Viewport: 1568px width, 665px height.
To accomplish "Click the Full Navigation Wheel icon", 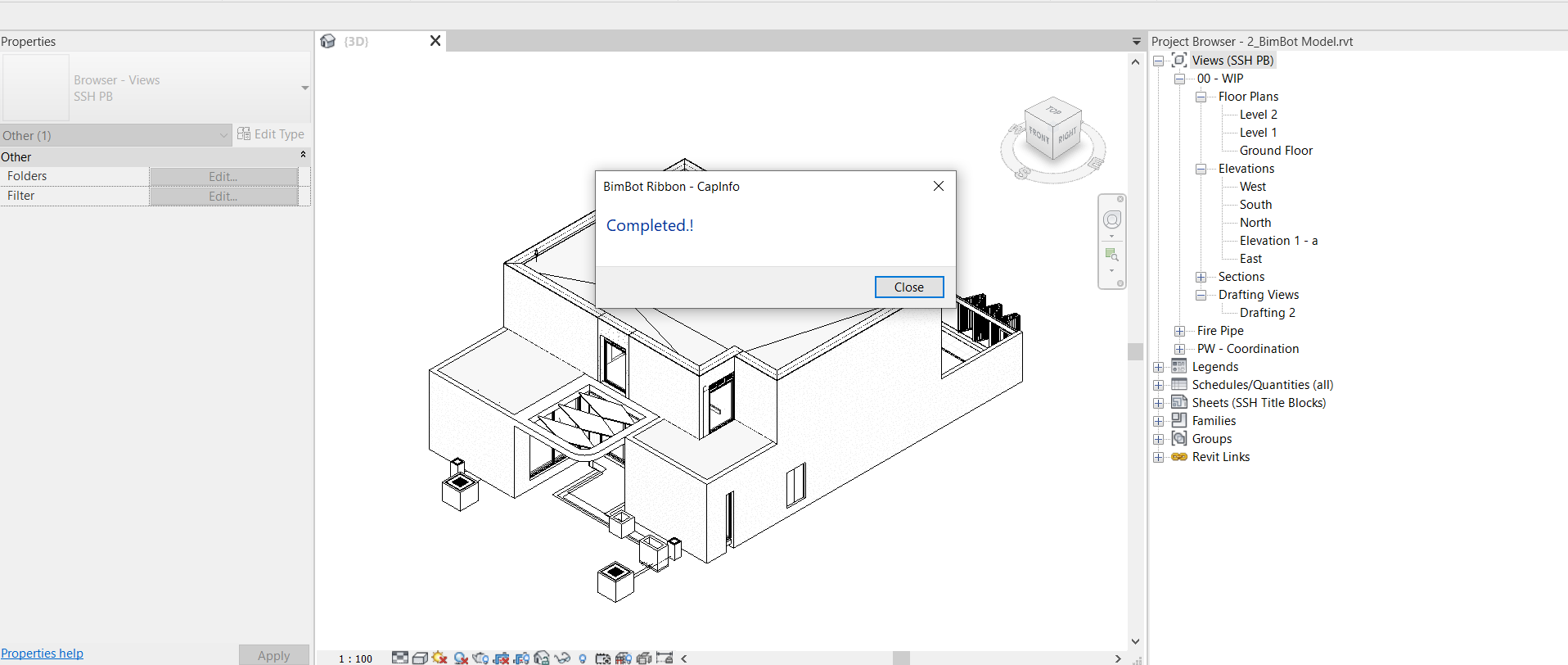I will point(1112,219).
